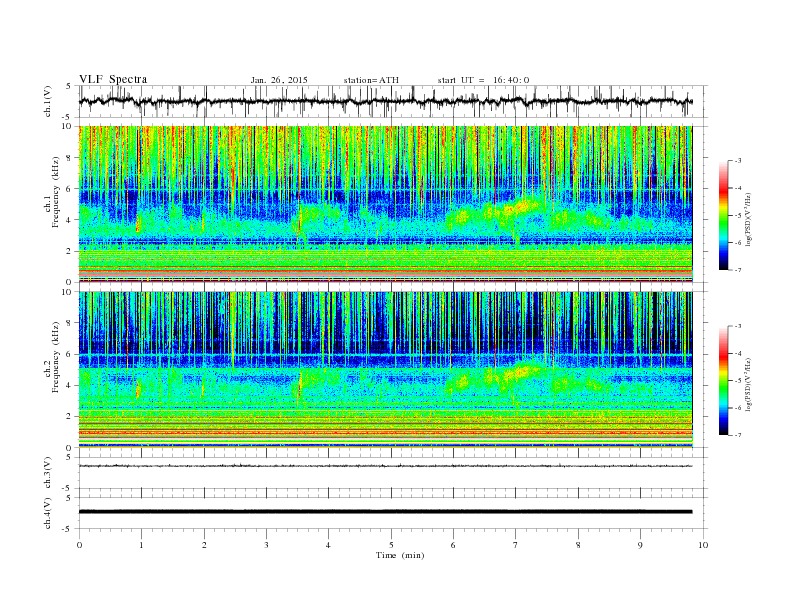Click the "8" kHz tick on ch.1 spectrogram

pos(70,158)
